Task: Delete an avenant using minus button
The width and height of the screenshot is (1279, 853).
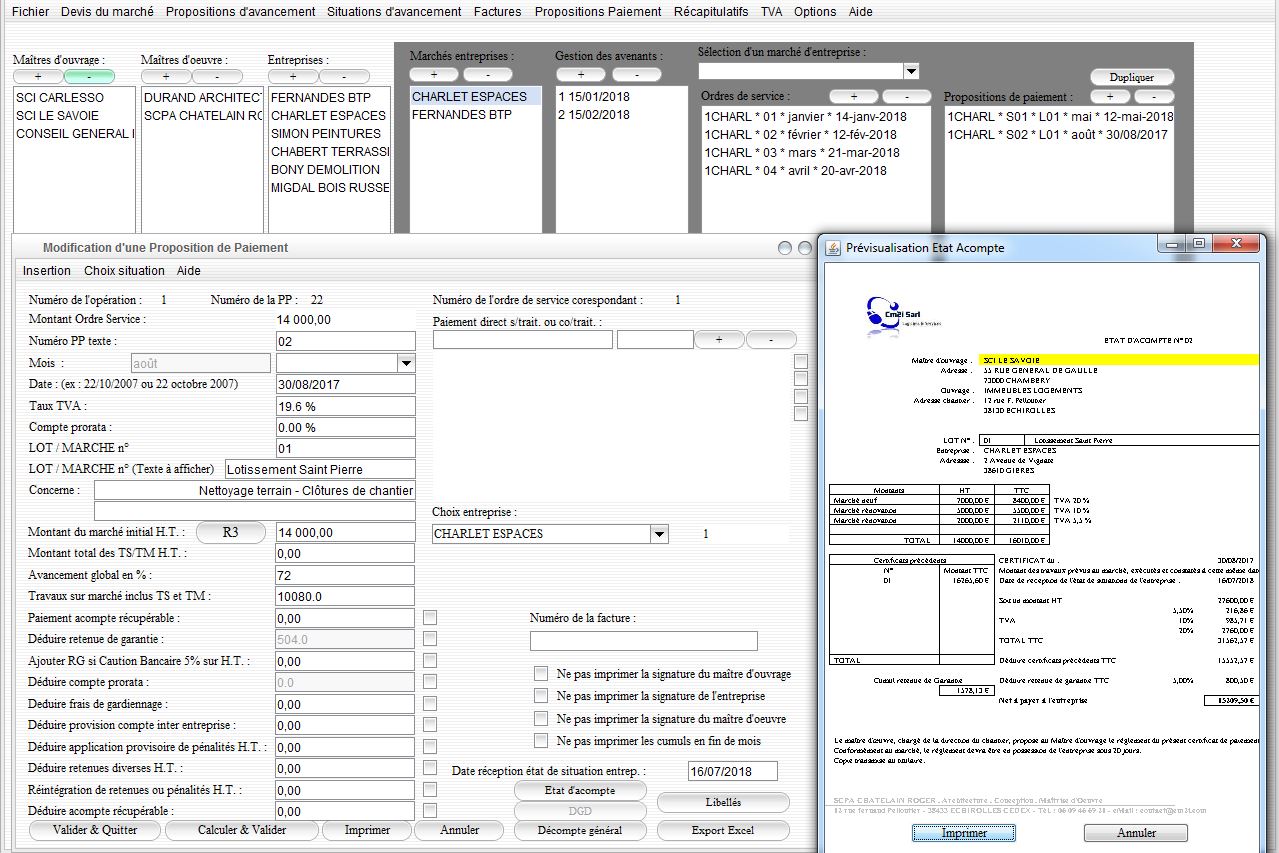Action: [x=637, y=75]
